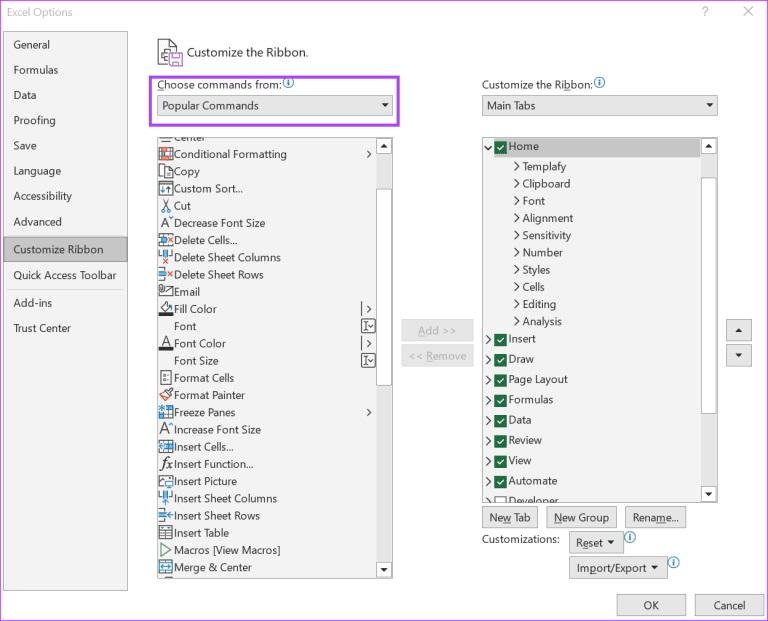This screenshot has width=768, height=621.
Task: Expand the Insert tab node
Action: point(488,339)
